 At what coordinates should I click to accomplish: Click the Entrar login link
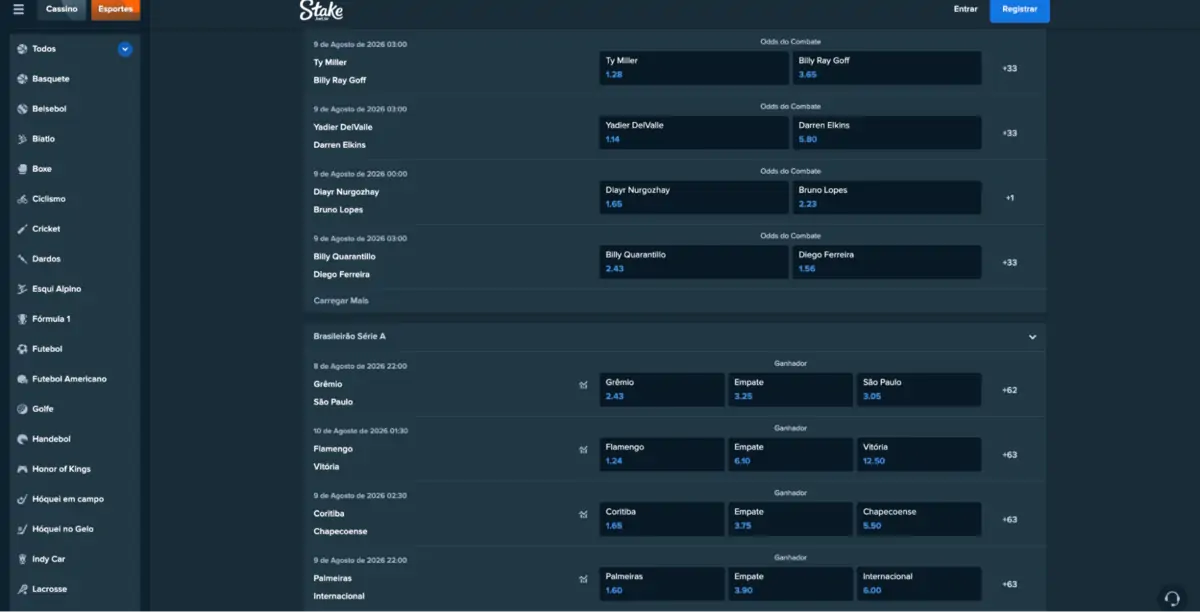[x=966, y=9]
